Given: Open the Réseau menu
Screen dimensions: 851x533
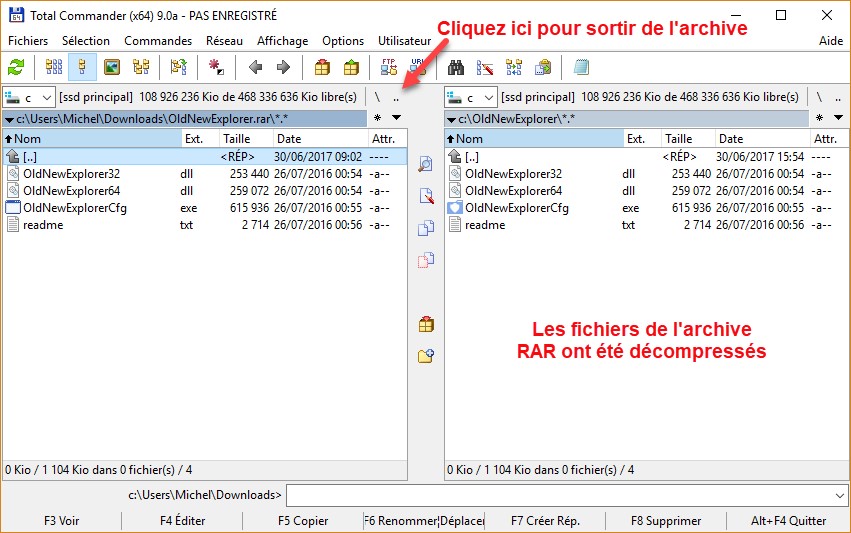Looking at the screenshot, I should coord(224,41).
